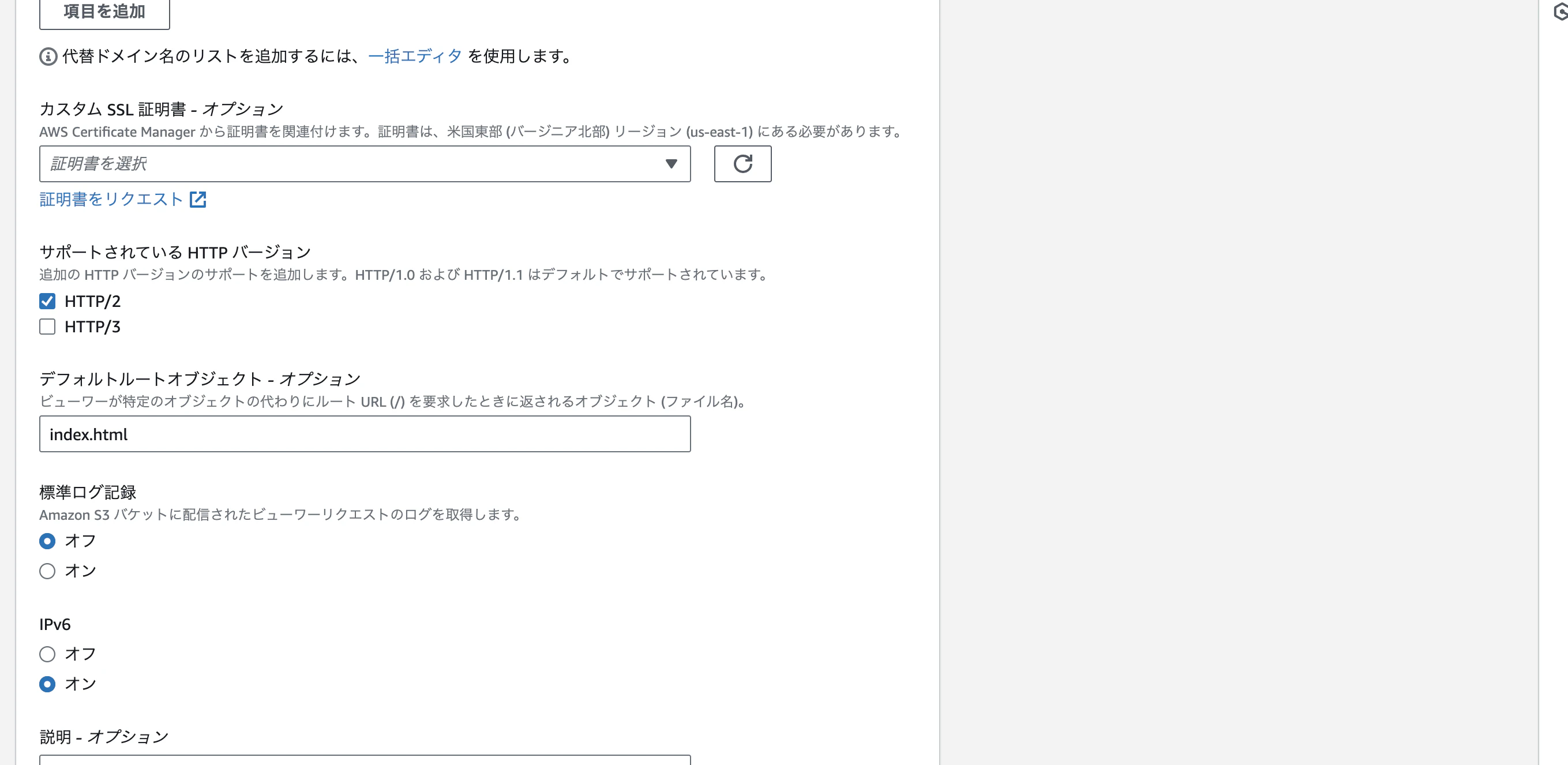
Task: Click the refresh icon beside the certificate dropdown
Action: pyautogui.click(x=742, y=164)
